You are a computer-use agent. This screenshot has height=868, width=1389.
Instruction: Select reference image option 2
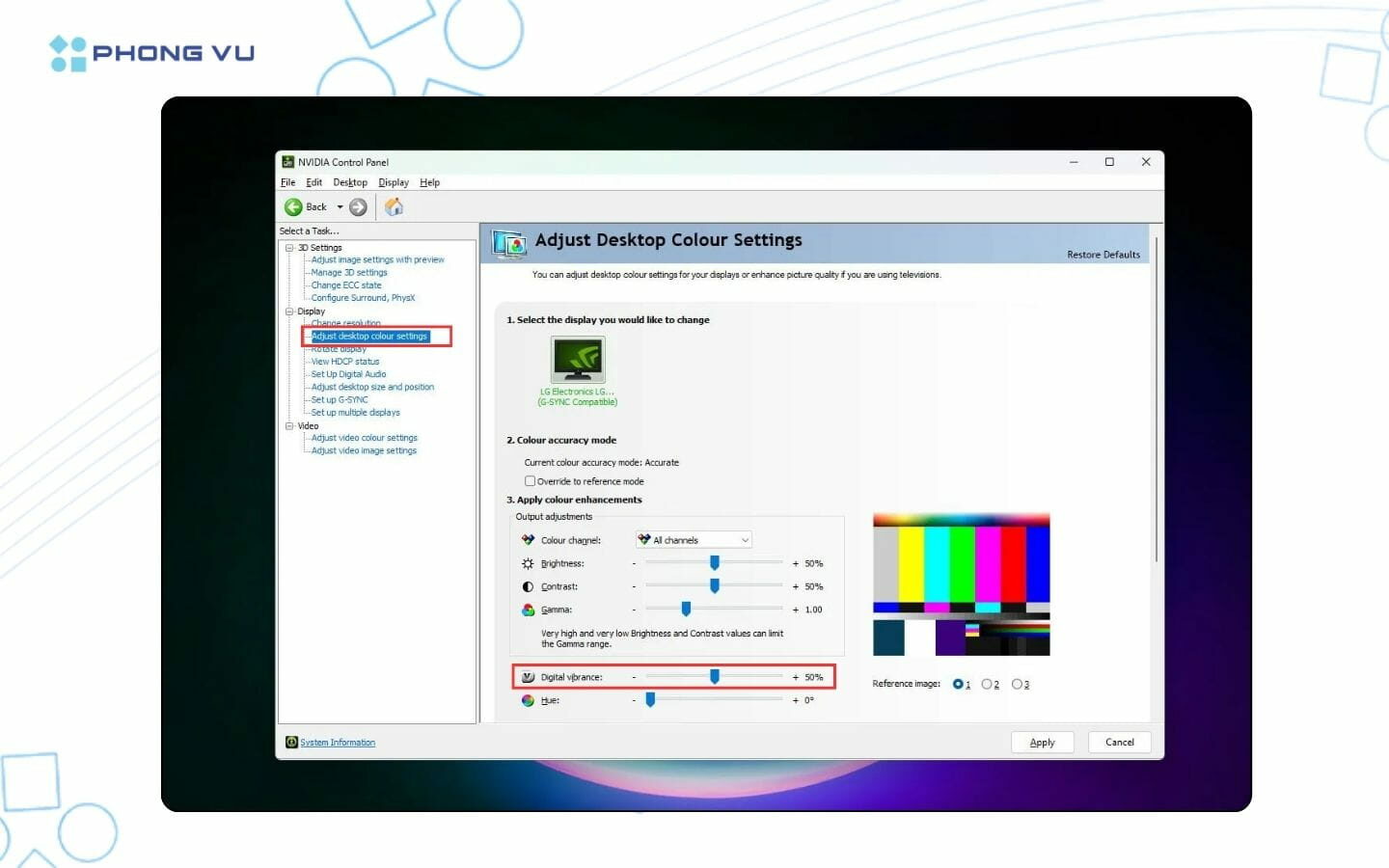tap(987, 685)
